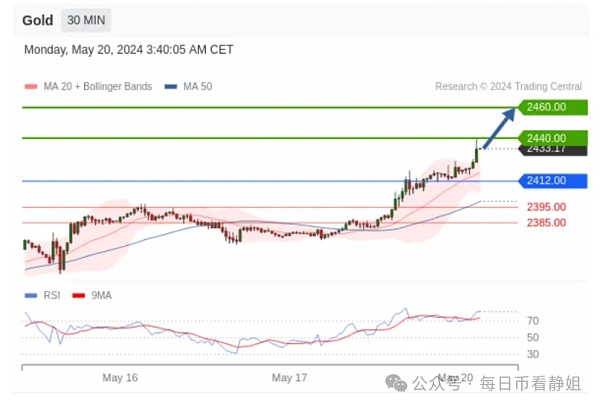Click the RSI 30 level label
This screenshot has height=407, width=600.
tap(532, 354)
